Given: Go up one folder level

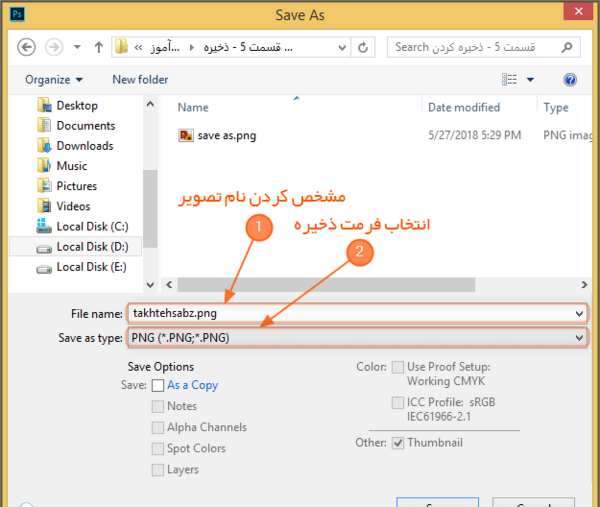Looking at the screenshot, I should (99, 47).
